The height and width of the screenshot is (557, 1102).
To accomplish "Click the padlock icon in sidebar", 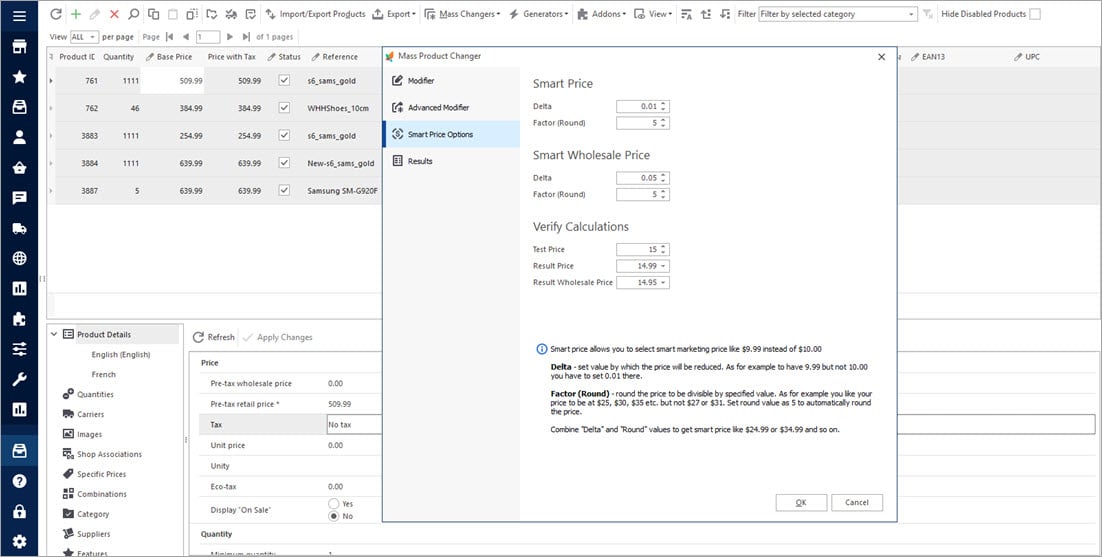I will tap(20, 511).
